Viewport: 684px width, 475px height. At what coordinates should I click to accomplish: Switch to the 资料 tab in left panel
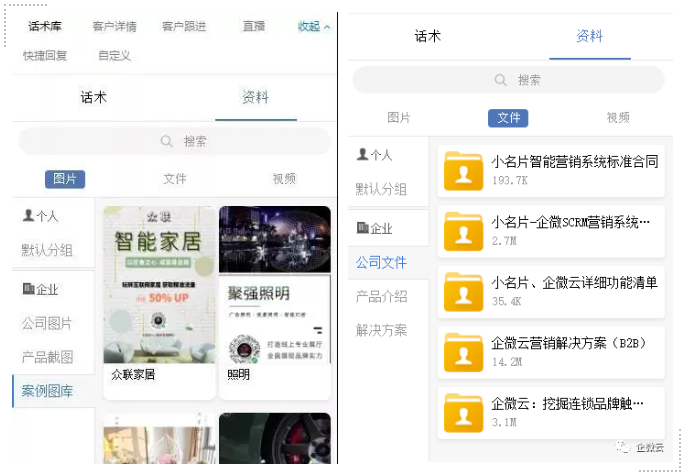[255, 97]
